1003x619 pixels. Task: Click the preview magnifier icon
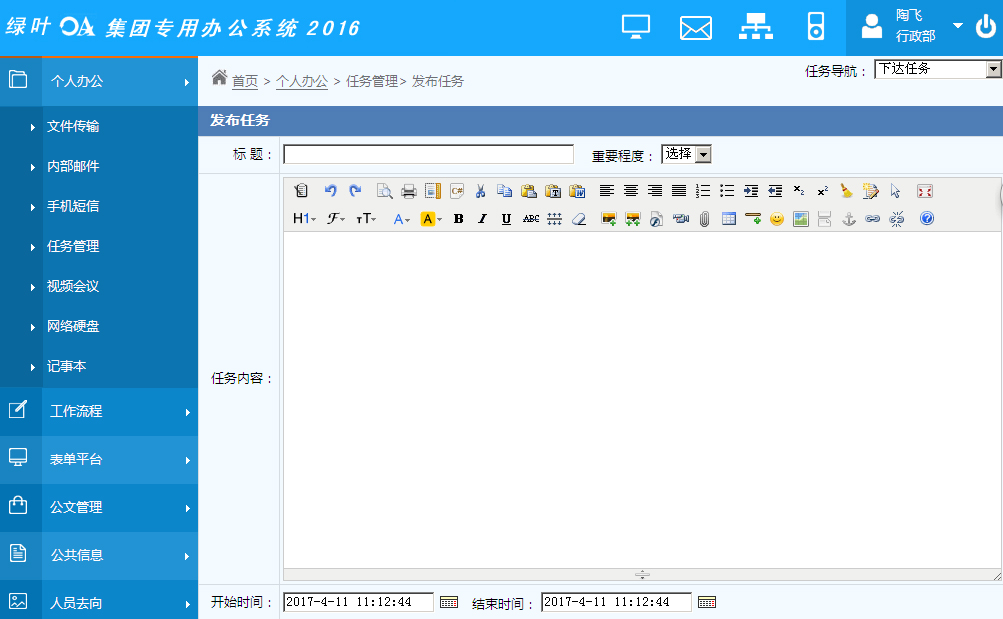click(x=384, y=191)
